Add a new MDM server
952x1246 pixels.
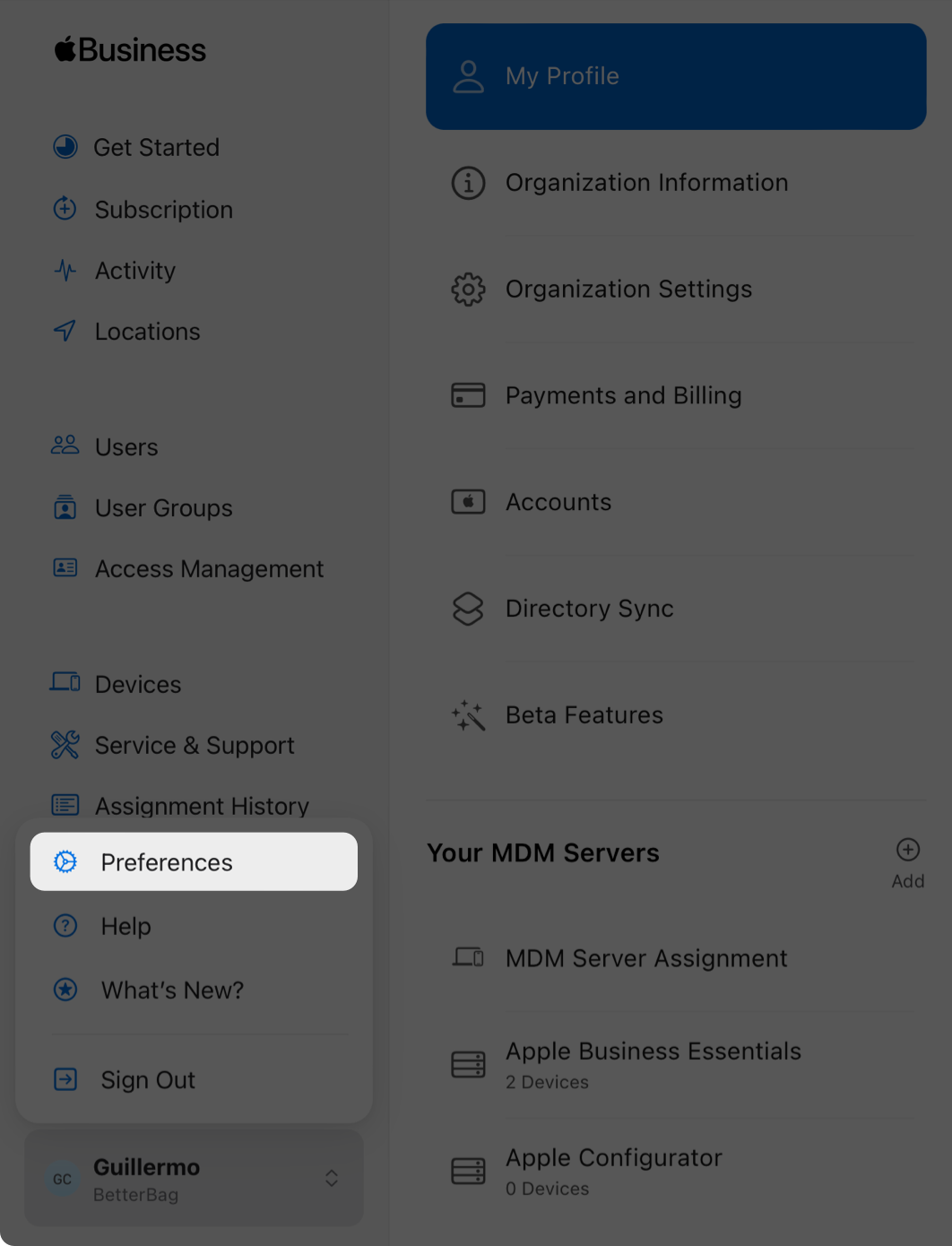coord(907,861)
